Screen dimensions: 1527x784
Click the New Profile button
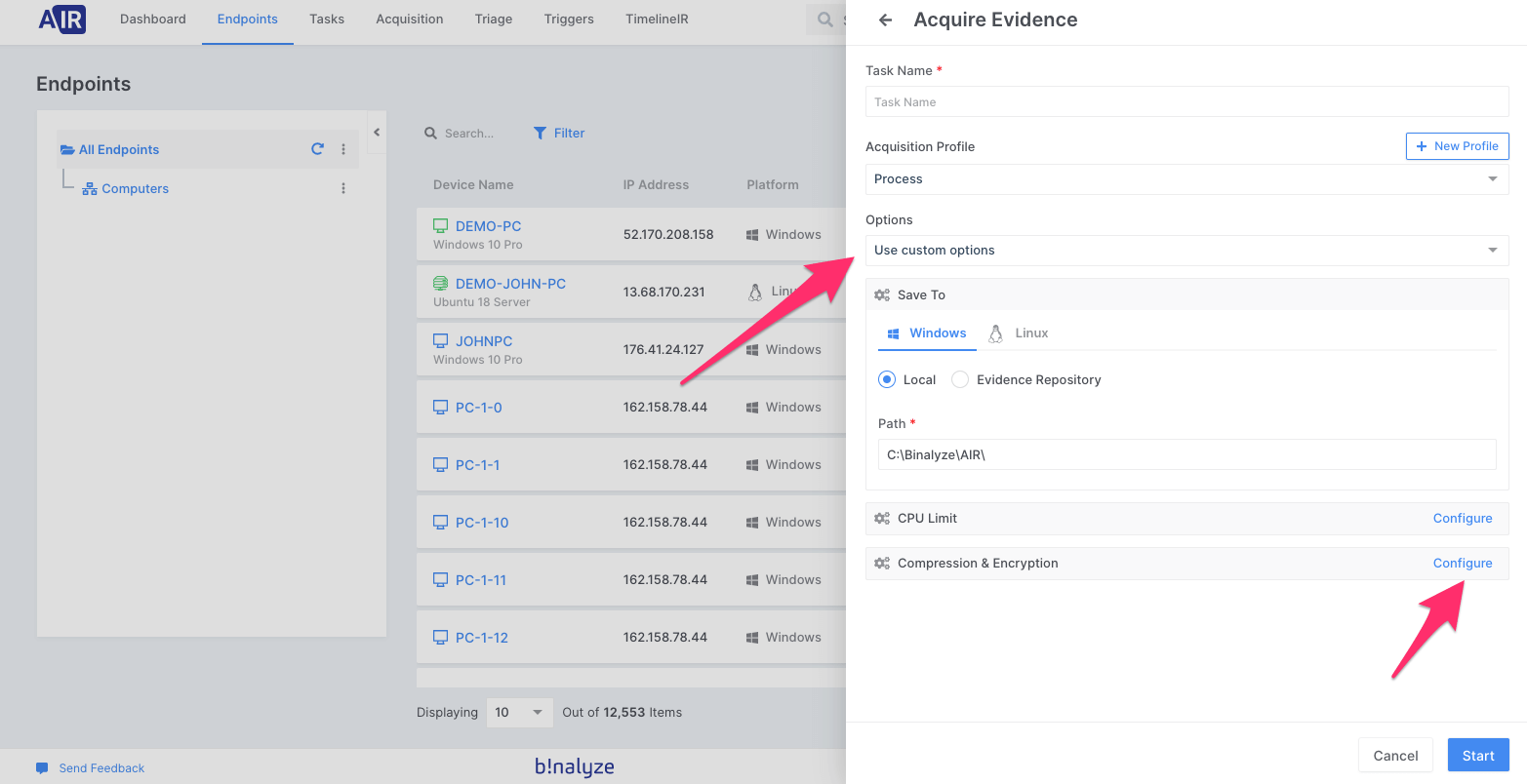[1457, 146]
